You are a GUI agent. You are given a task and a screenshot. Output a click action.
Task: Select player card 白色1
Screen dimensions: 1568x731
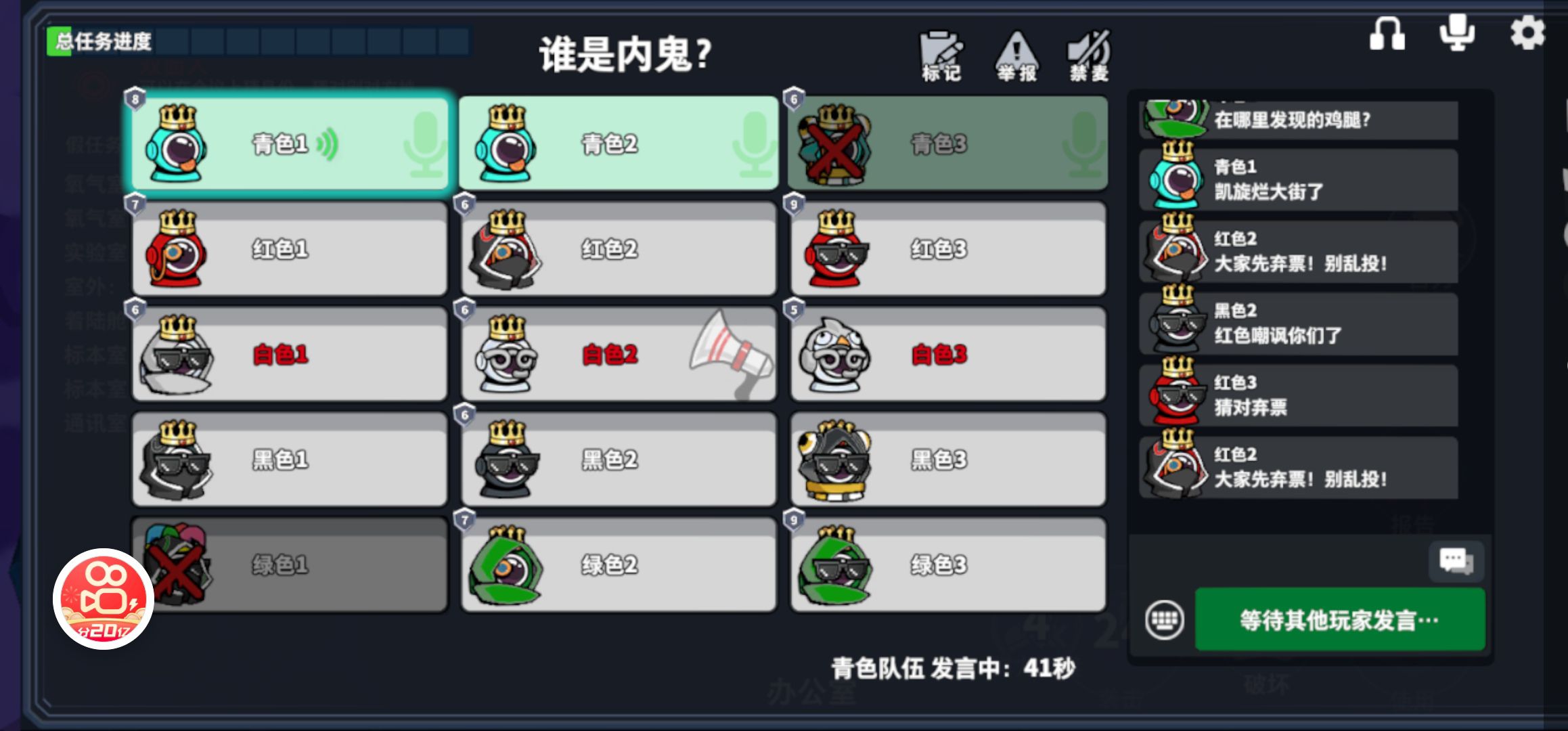(x=290, y=354)
